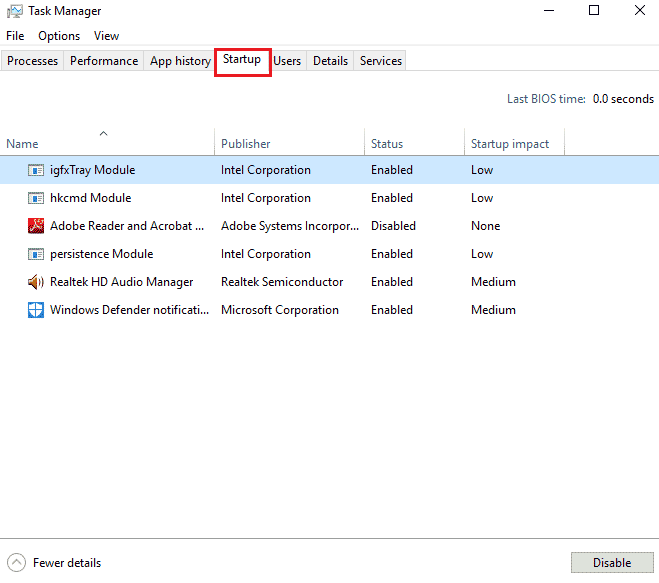Image resolution: width=659 pixels, height=583 pixels.
Task: Click the Medium impact of Windows Defender
Action: point(493,310)
